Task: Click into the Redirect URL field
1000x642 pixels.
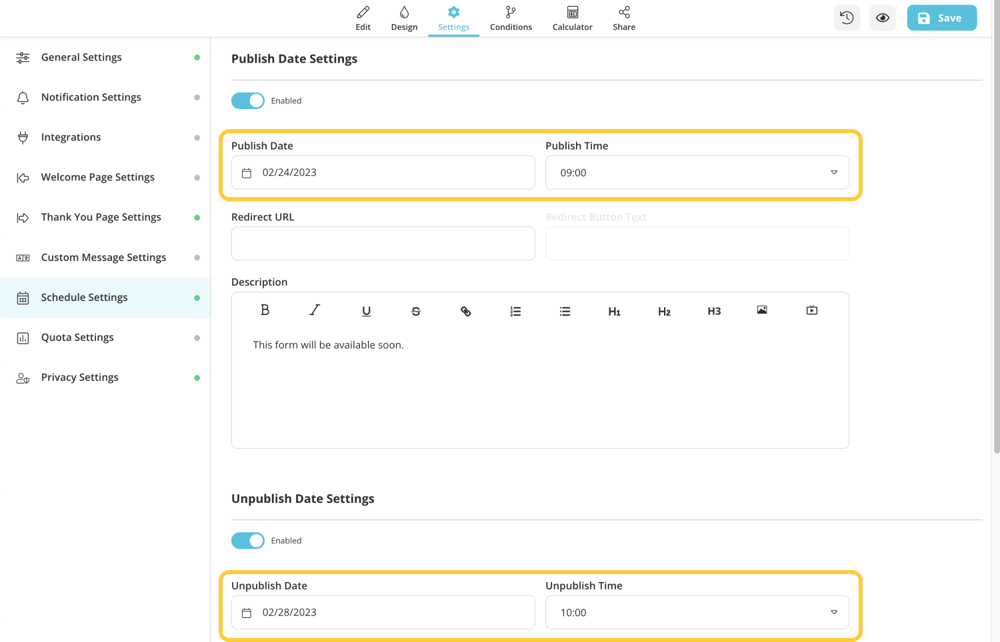Action: pyautogui.click(x=383, y=244)
